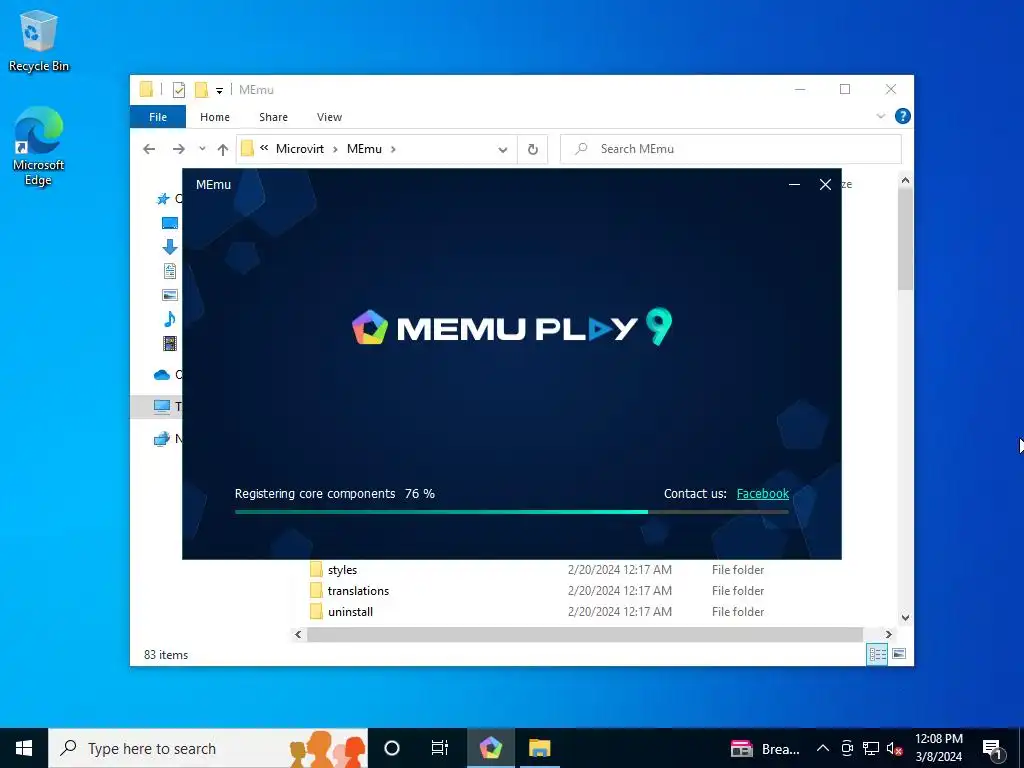This screenshot has height=768, width=1024.
Task: Open Downloads in navigation pane
Action: [170, 247]
